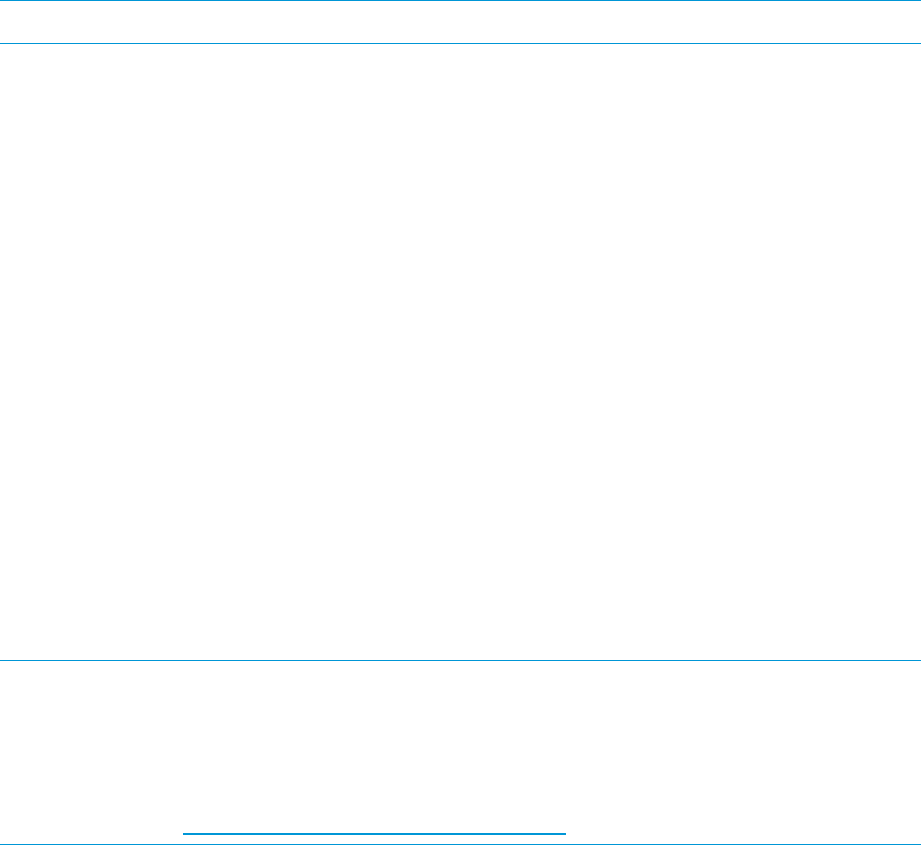921x845 pixels.
Task: Click right end of the thick blue bar
Action: (563, 833)
